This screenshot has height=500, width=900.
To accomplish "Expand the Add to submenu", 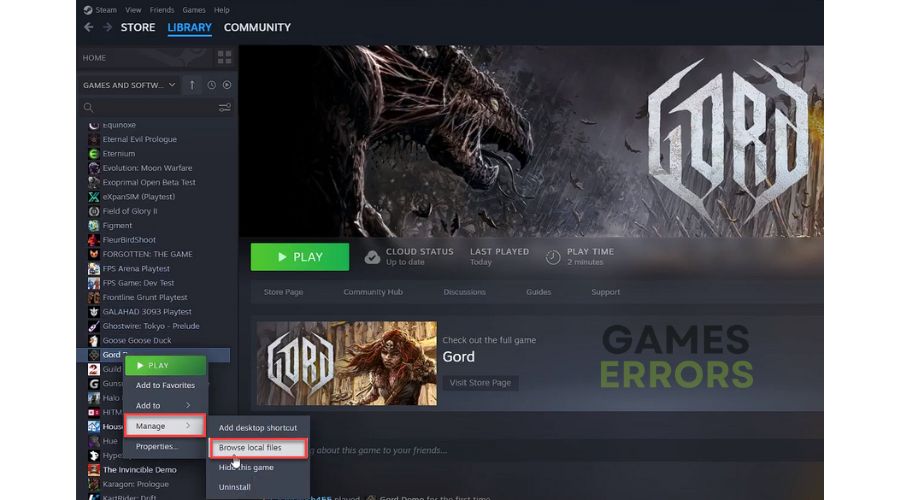I will [x=165, y=405].
